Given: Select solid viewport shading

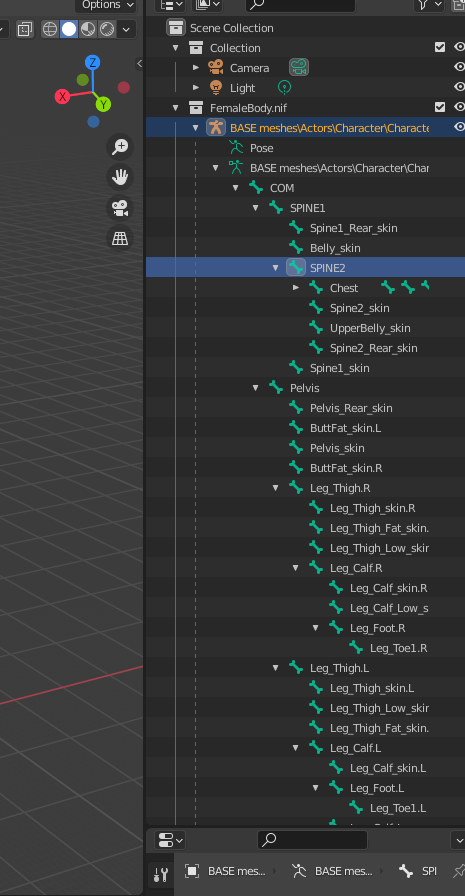Looking at the screenshot, I should 69,29.
